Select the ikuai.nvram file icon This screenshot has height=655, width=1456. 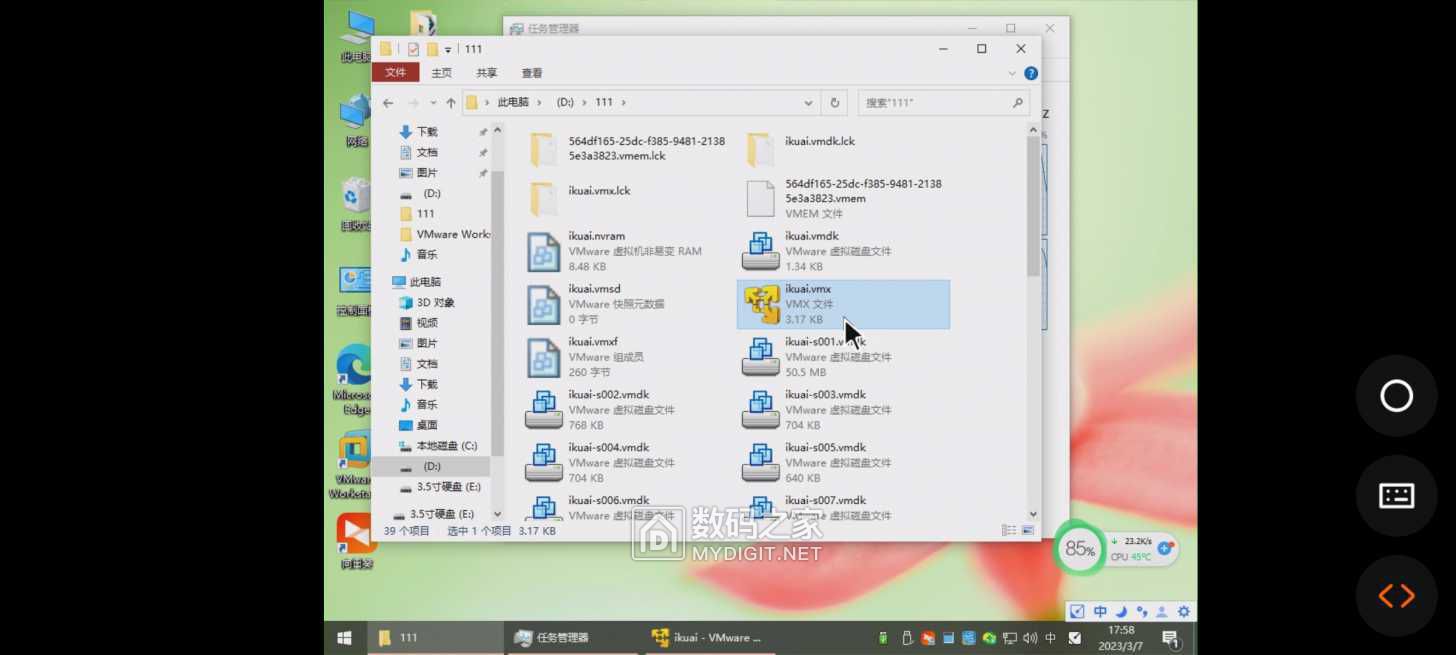(x=544, y=252)
